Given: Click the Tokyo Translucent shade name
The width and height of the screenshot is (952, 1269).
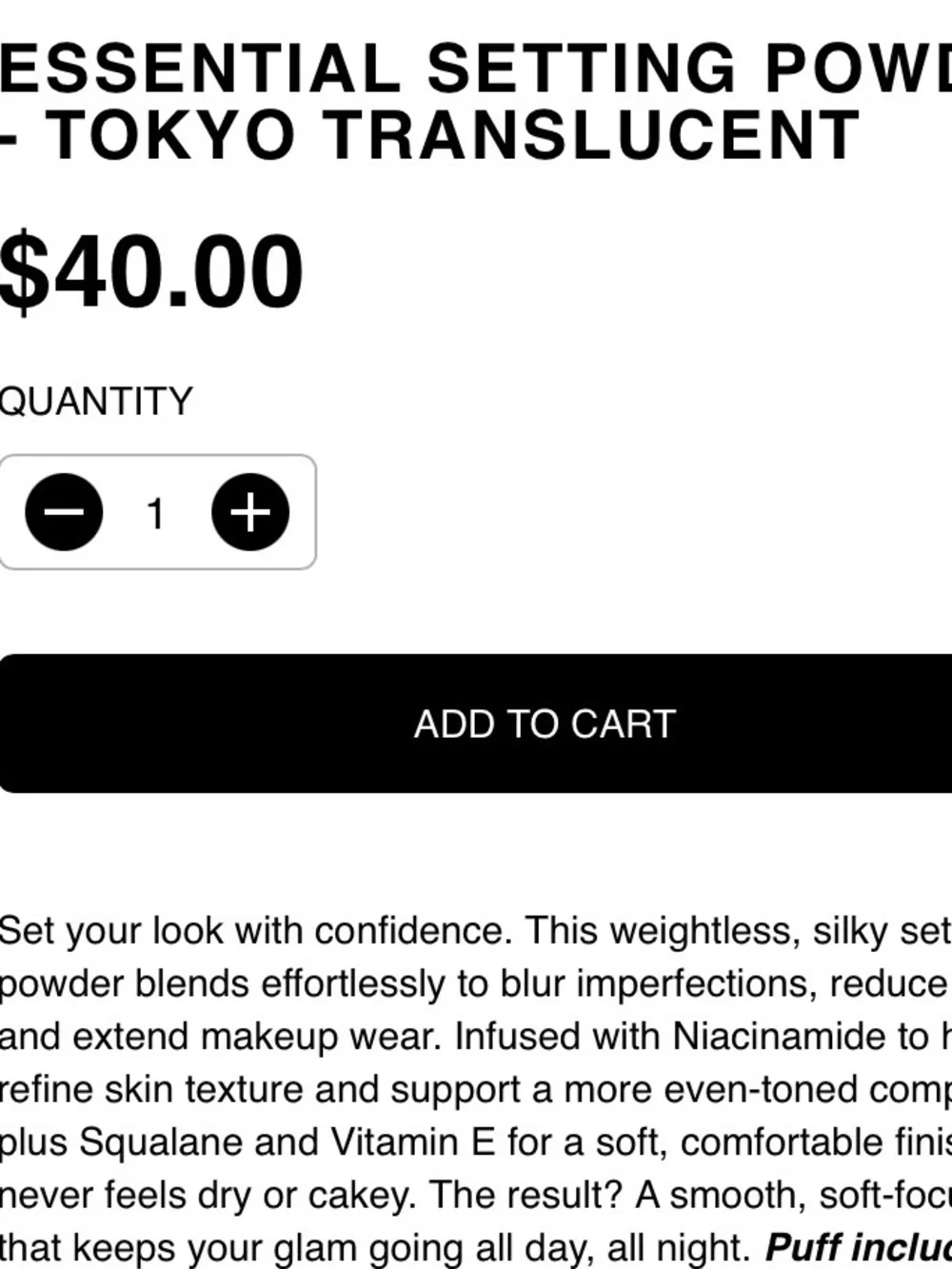Looking at the screenshot, I should 454,135.
